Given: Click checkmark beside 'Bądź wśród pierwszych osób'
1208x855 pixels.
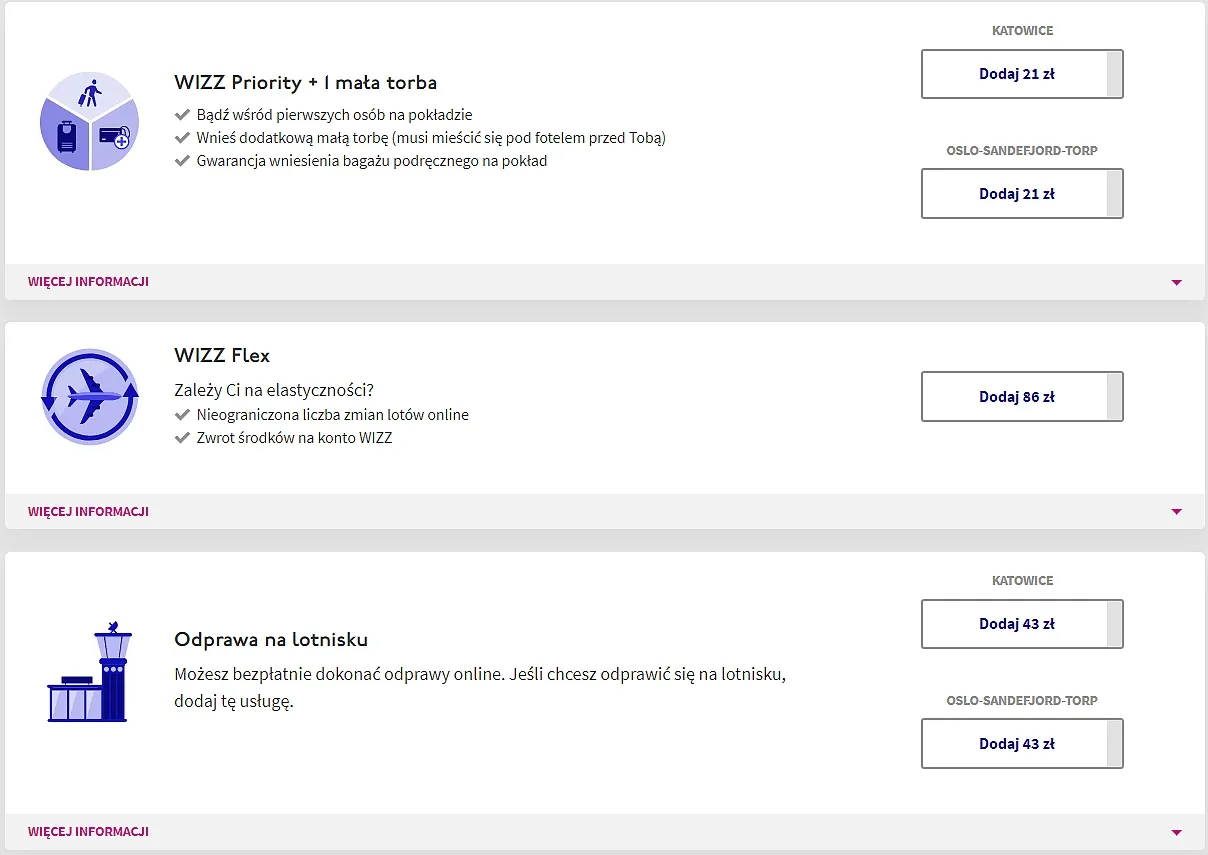Looking at the screenshot, I should click(182, 115).
